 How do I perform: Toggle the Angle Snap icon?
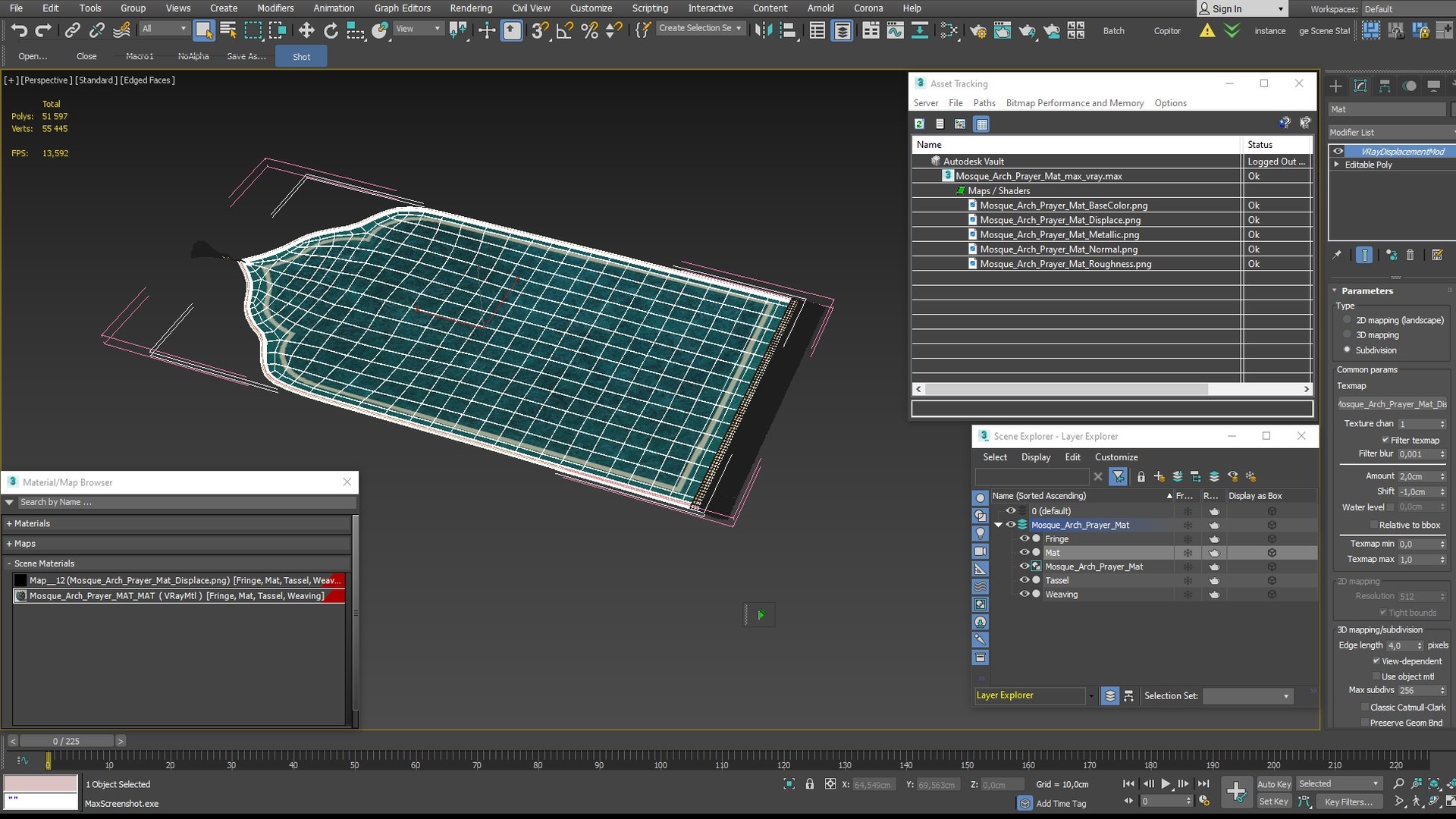(x=564, y=30)
